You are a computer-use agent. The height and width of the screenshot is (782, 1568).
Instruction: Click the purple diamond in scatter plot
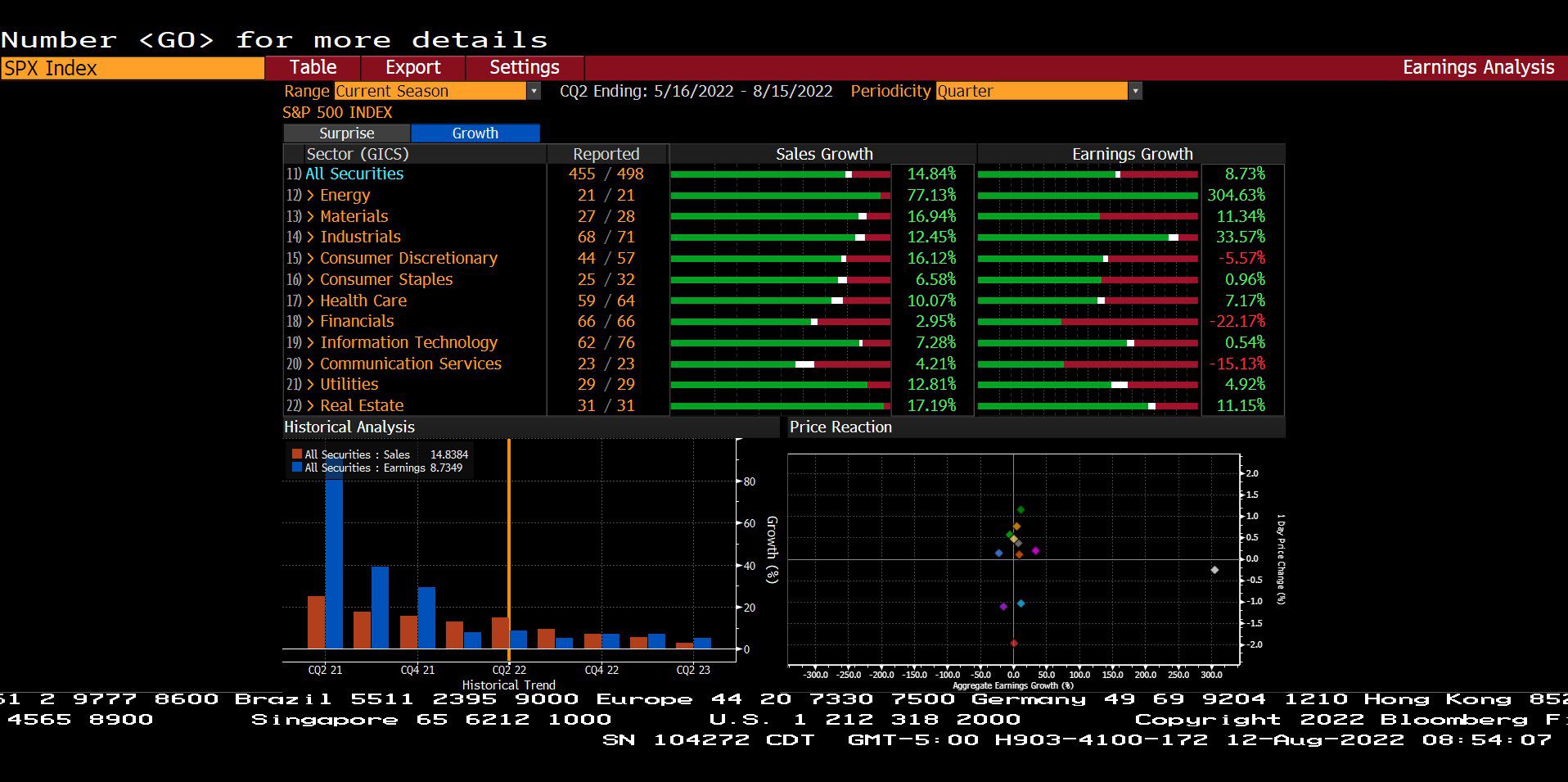[1003, 607]
